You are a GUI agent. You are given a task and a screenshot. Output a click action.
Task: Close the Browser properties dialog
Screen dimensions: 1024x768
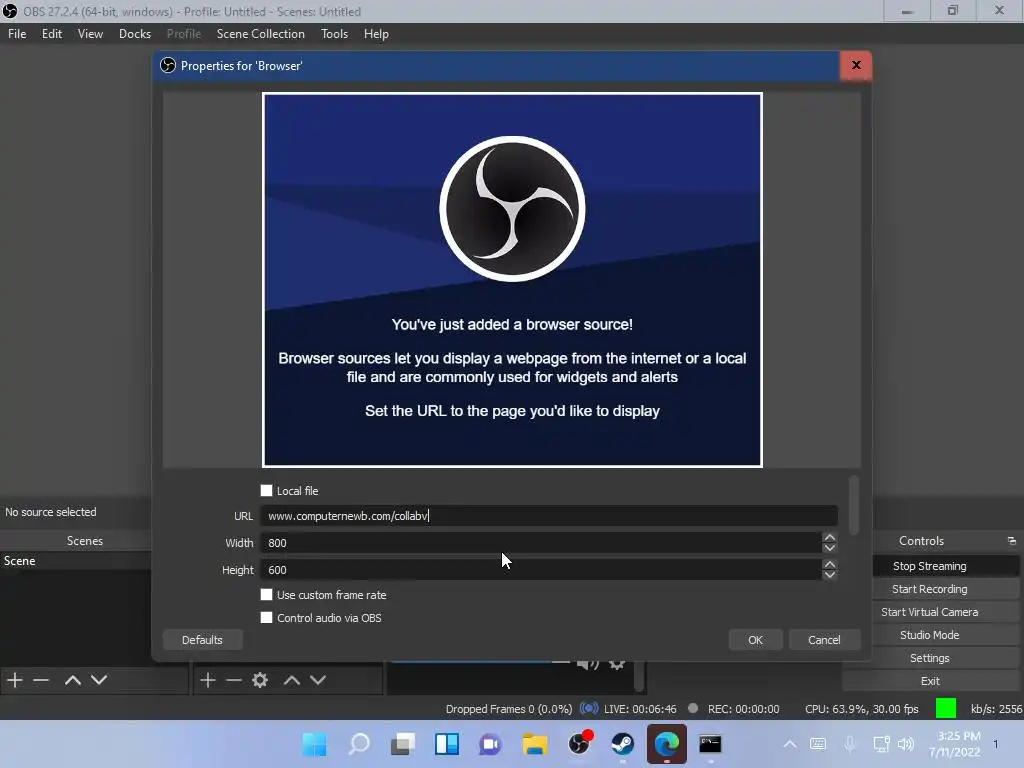point(856,65)
